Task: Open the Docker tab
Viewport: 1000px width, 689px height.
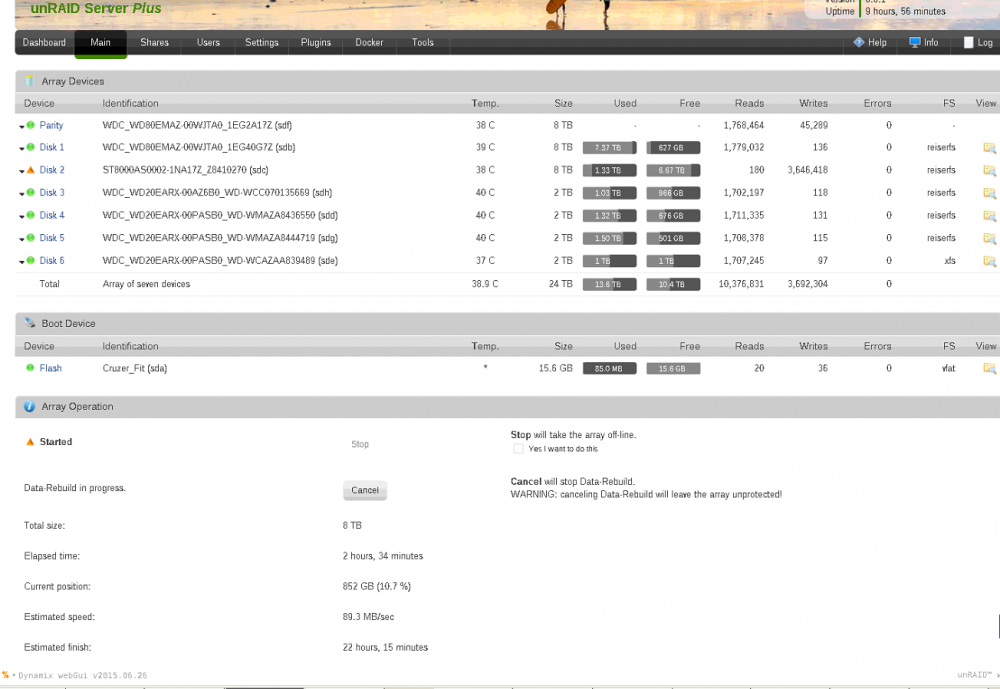Action: point(369,43)
